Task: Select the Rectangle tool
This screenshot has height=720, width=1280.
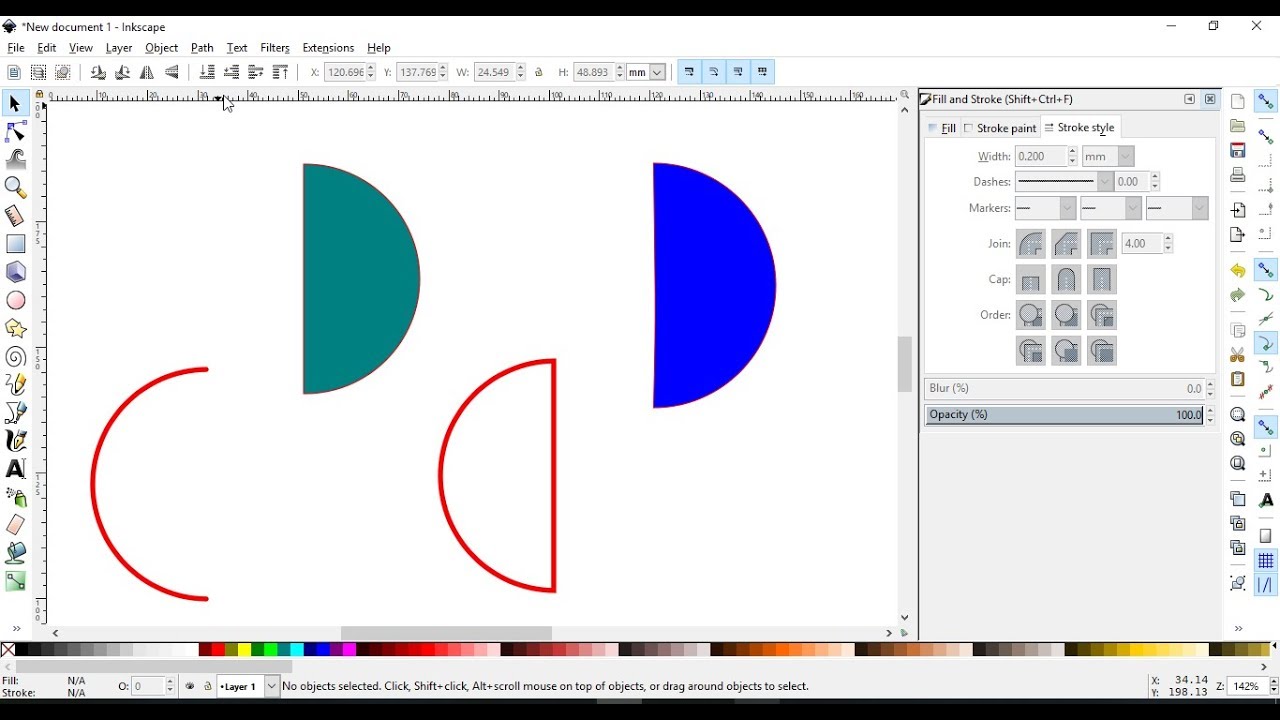Action: tap(15, 244)
